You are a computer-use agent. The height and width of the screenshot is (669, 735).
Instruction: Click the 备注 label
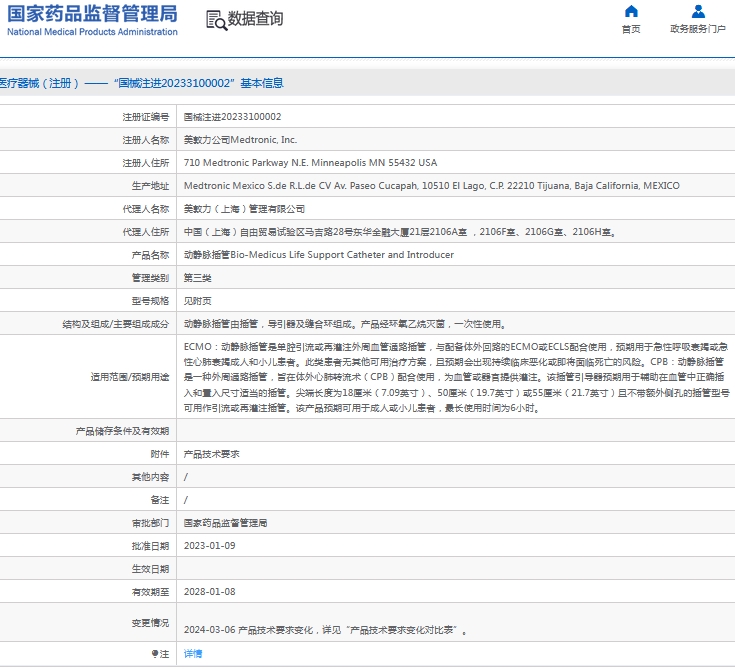coord(160,500)
